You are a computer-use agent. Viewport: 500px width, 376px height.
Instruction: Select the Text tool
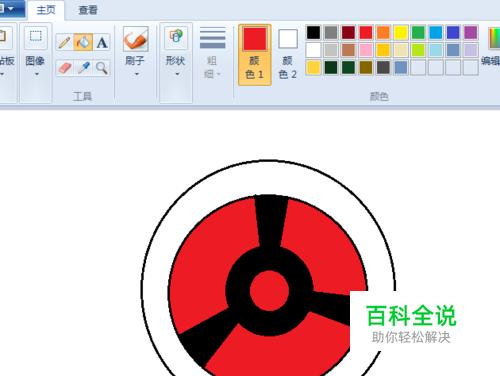click(x=102, y=42)
